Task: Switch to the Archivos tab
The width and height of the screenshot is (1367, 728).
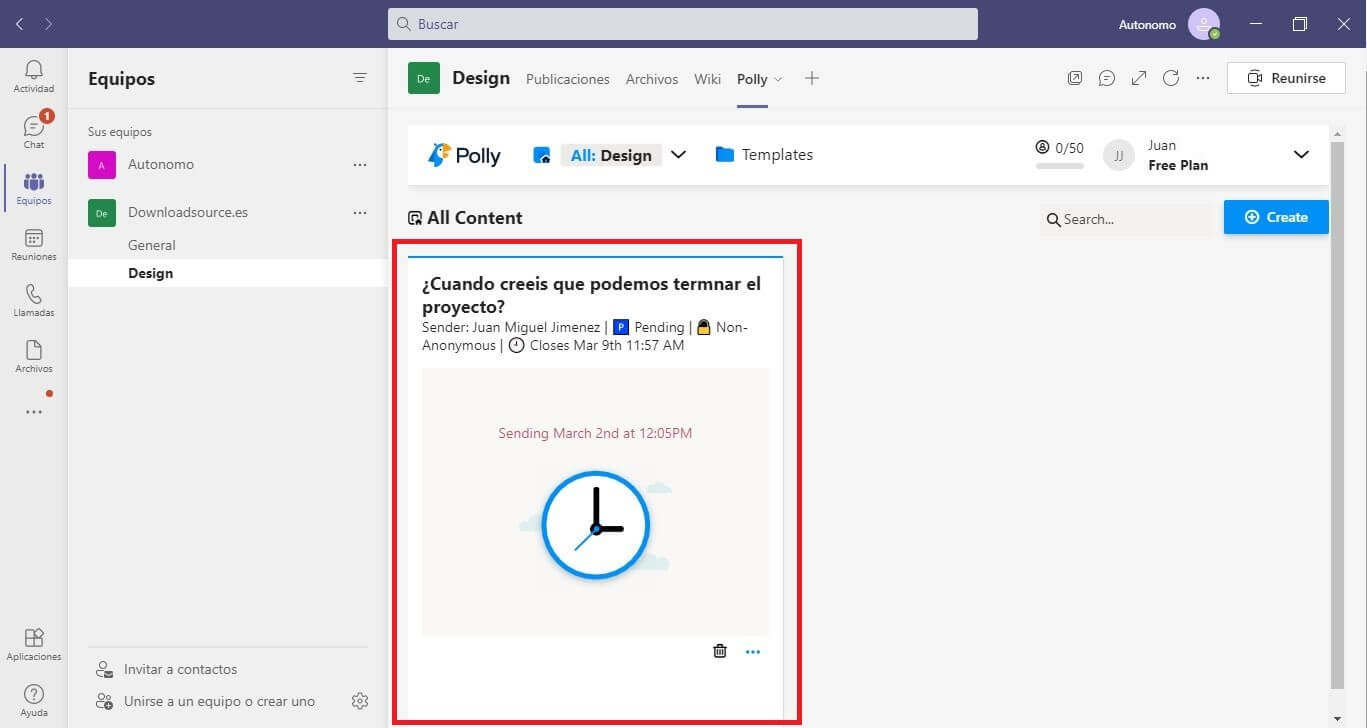Action: click(652, 79)
